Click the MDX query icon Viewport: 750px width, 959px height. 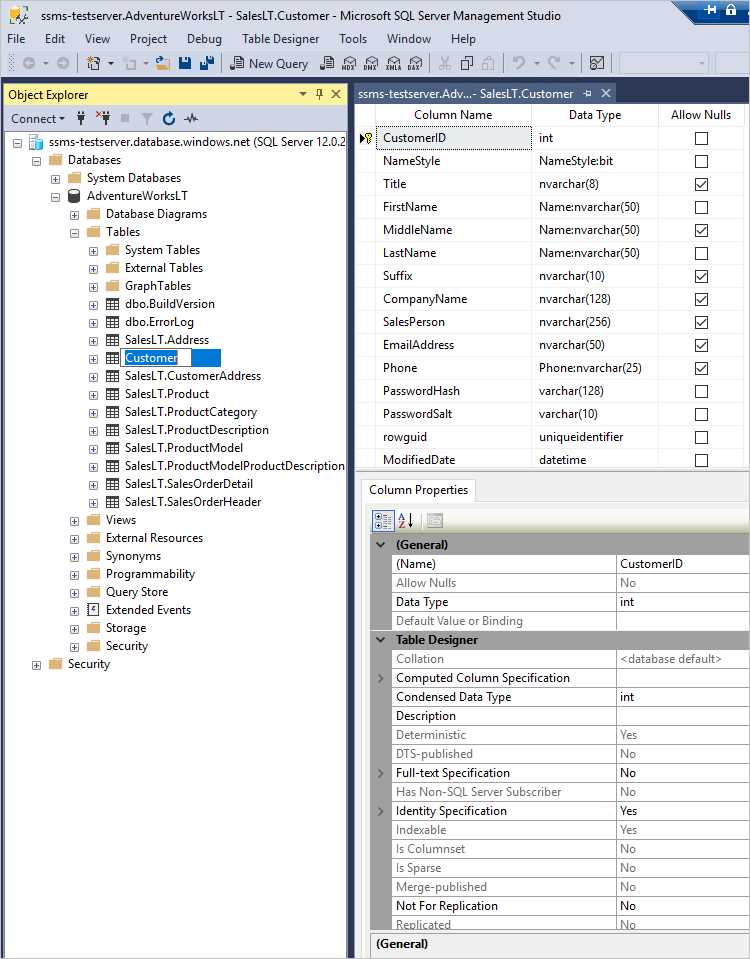[x=349, y=63]
